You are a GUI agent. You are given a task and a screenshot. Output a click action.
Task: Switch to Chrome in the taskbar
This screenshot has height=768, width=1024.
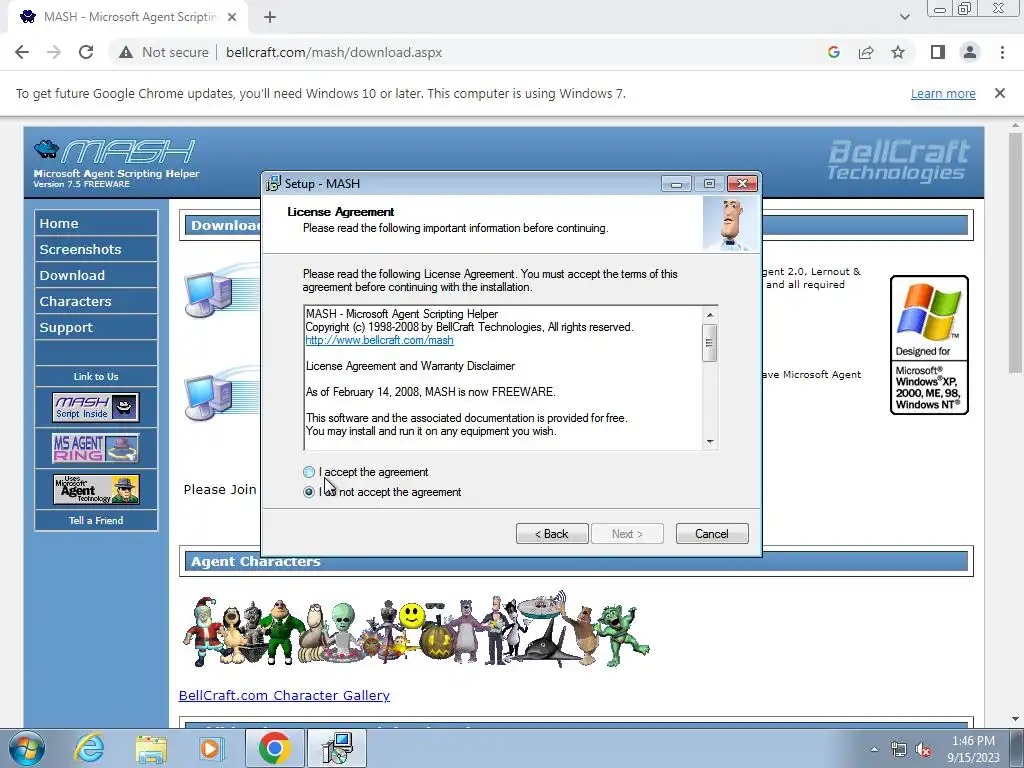coord(274,748)
